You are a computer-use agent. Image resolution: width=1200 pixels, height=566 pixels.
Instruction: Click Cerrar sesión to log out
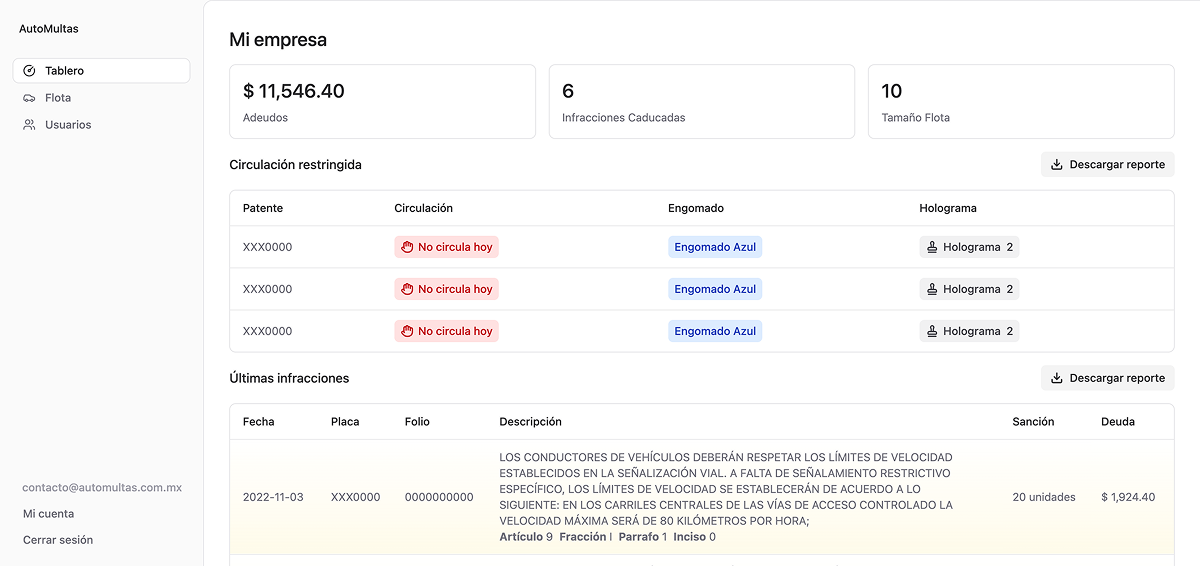coord(58,540)
